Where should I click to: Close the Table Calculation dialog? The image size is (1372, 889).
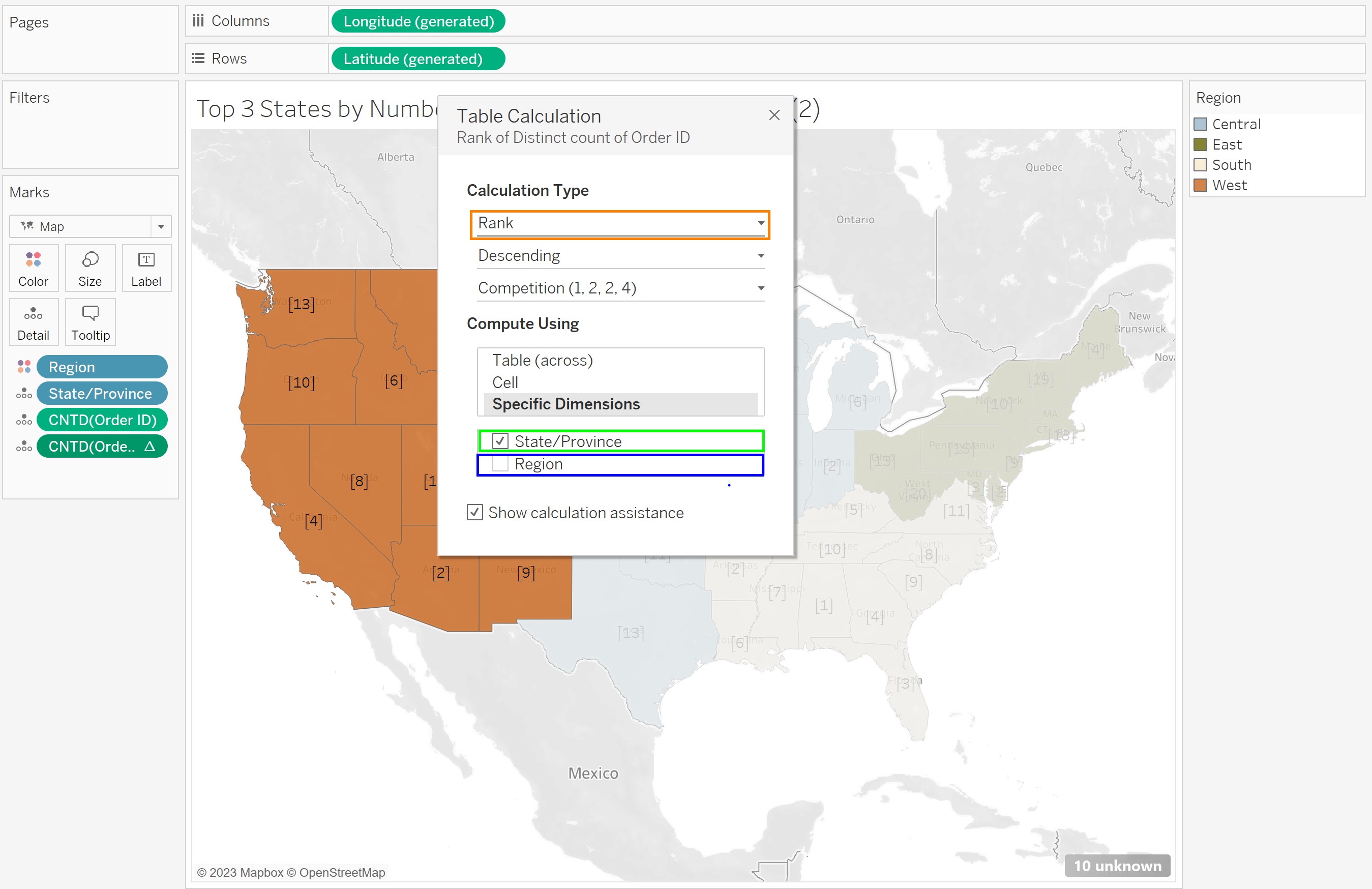point(774,115)
